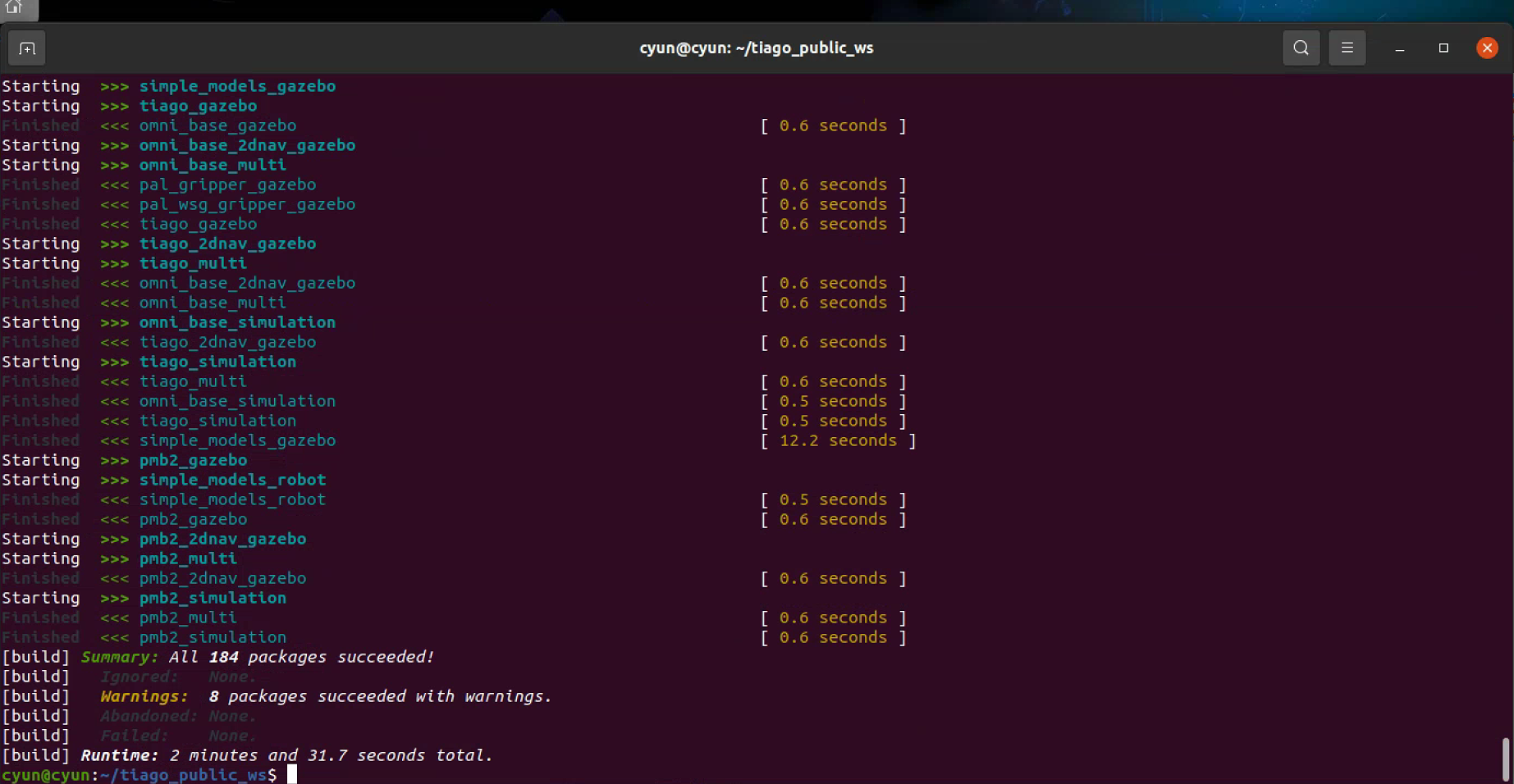Image resolution: width=1514 pixels, height=784 pixels.
Task: Click 'pmb2_2dnav_gazebo' in its Finished line
Action: (222, 578)
